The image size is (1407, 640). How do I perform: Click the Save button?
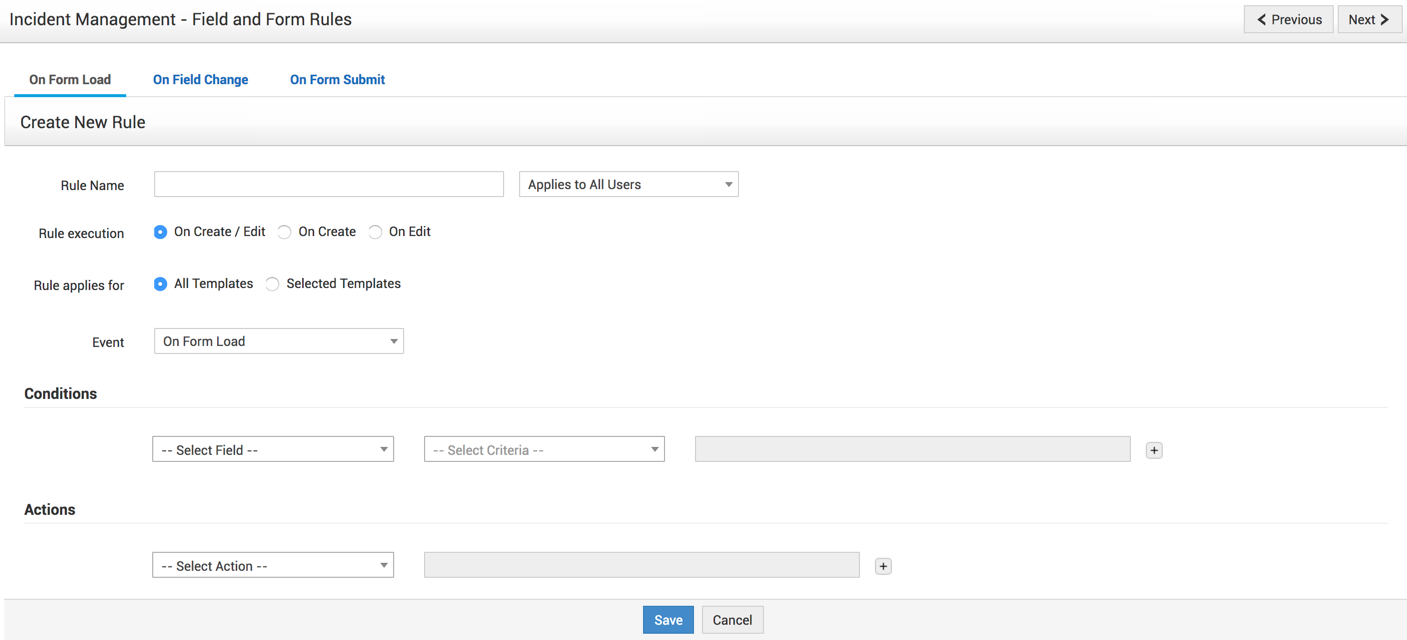pyautogui.click(x=668, y=620)
